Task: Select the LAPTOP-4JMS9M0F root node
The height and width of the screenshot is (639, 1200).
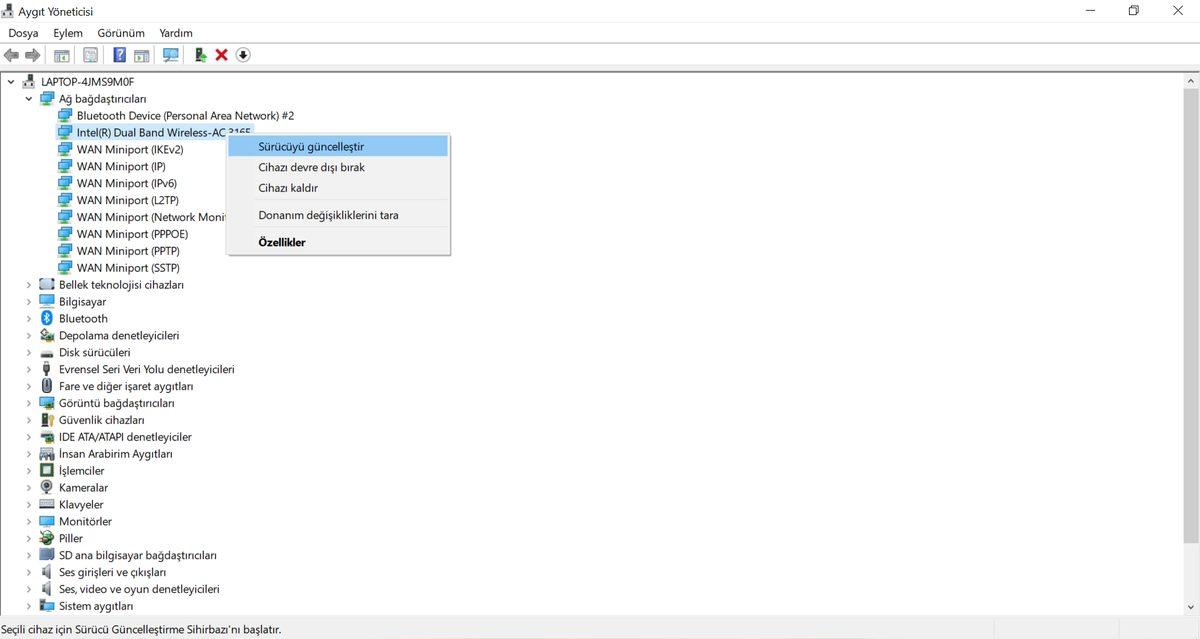Action: (87, 81)
